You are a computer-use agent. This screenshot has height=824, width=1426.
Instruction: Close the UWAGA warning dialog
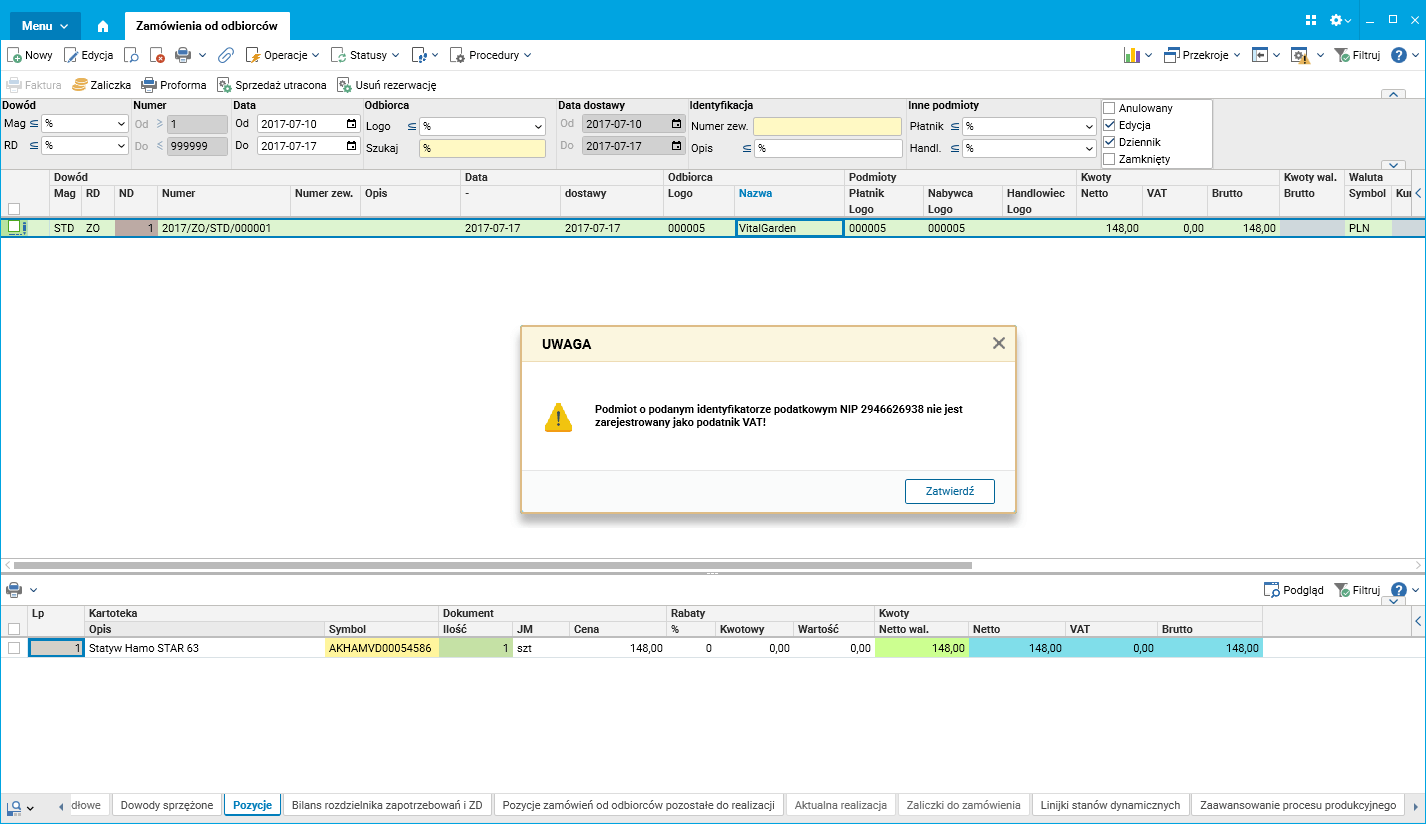[998, 343]
